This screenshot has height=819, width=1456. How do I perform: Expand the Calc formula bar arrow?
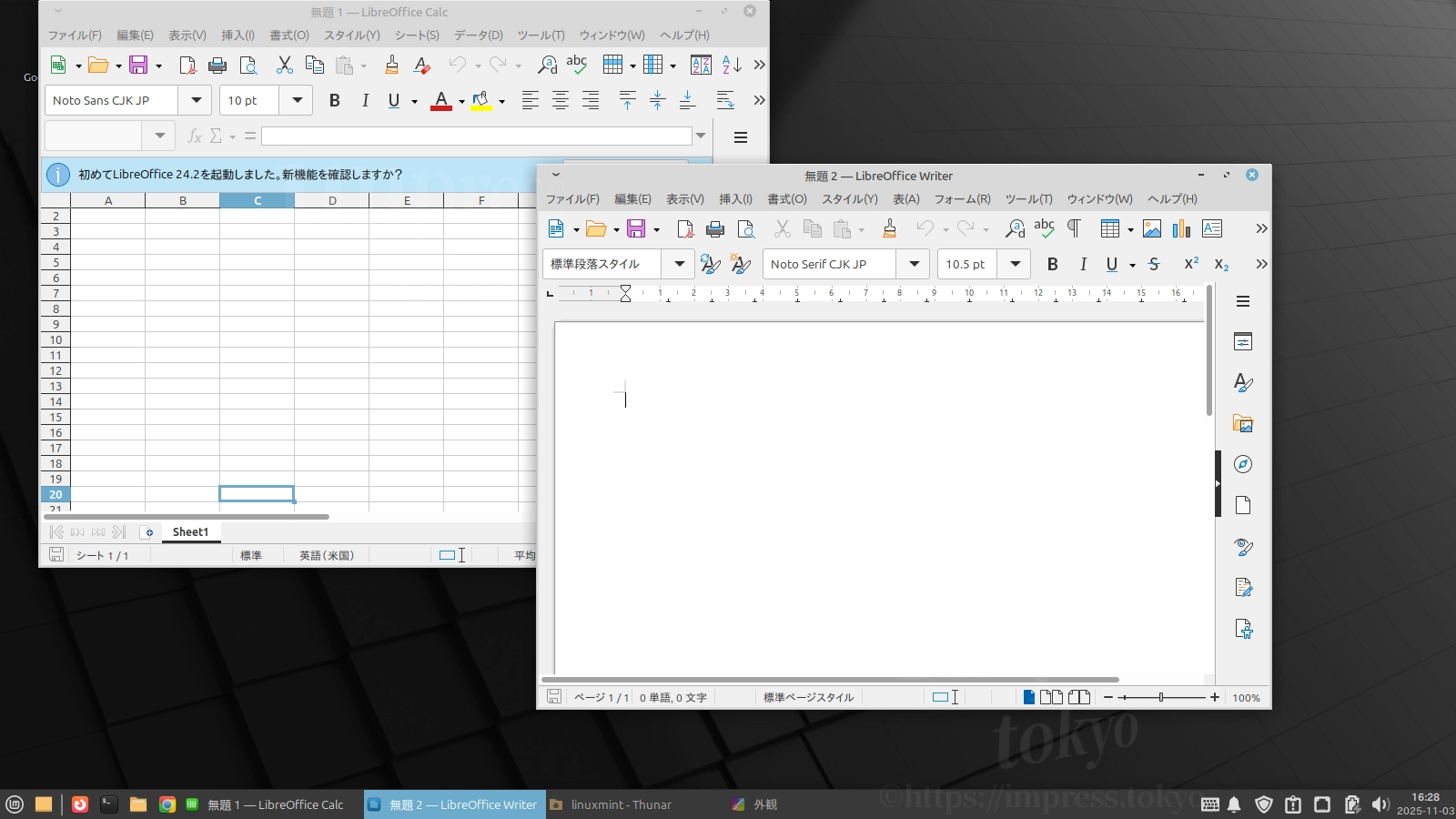coord(701,136)
